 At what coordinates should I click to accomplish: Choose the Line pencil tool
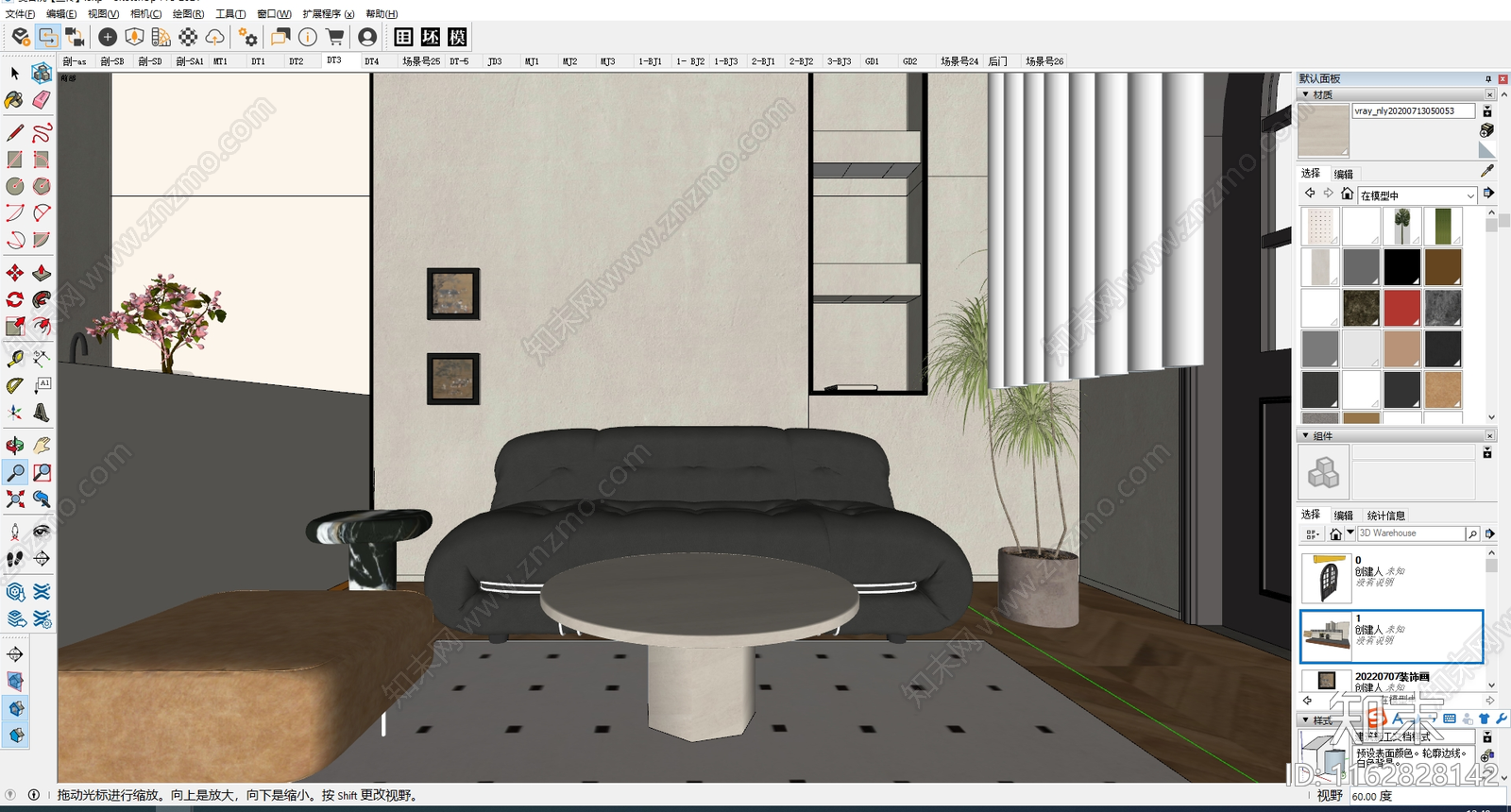coord(14,132)
